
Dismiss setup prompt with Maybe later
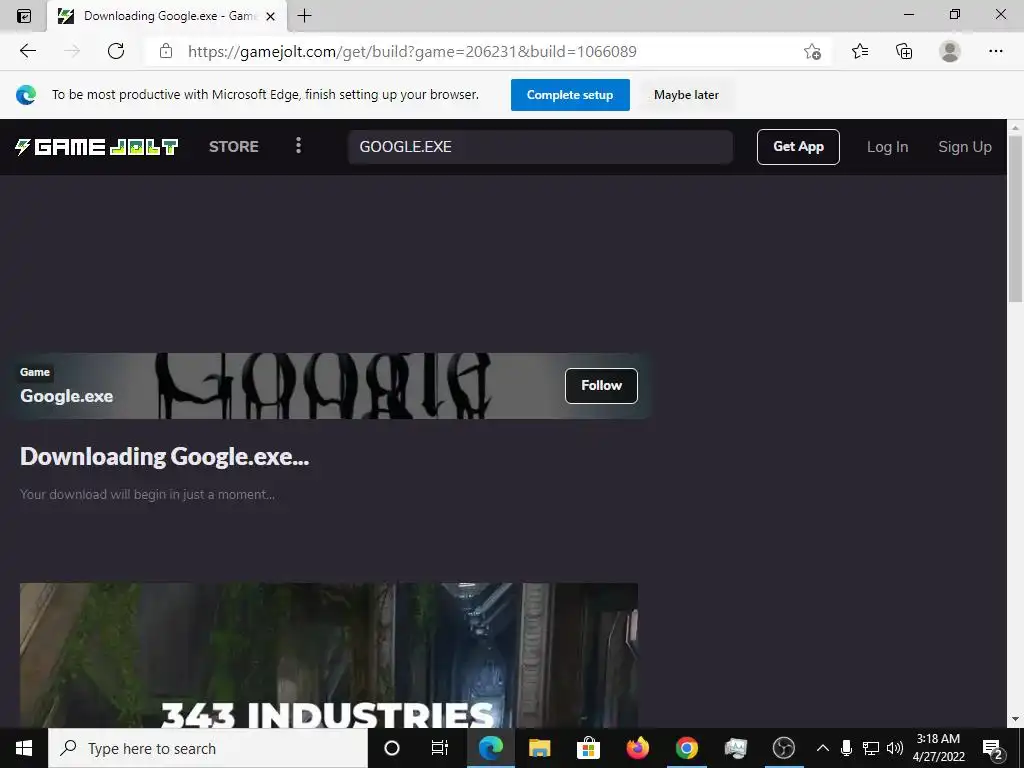click(686, 95)
